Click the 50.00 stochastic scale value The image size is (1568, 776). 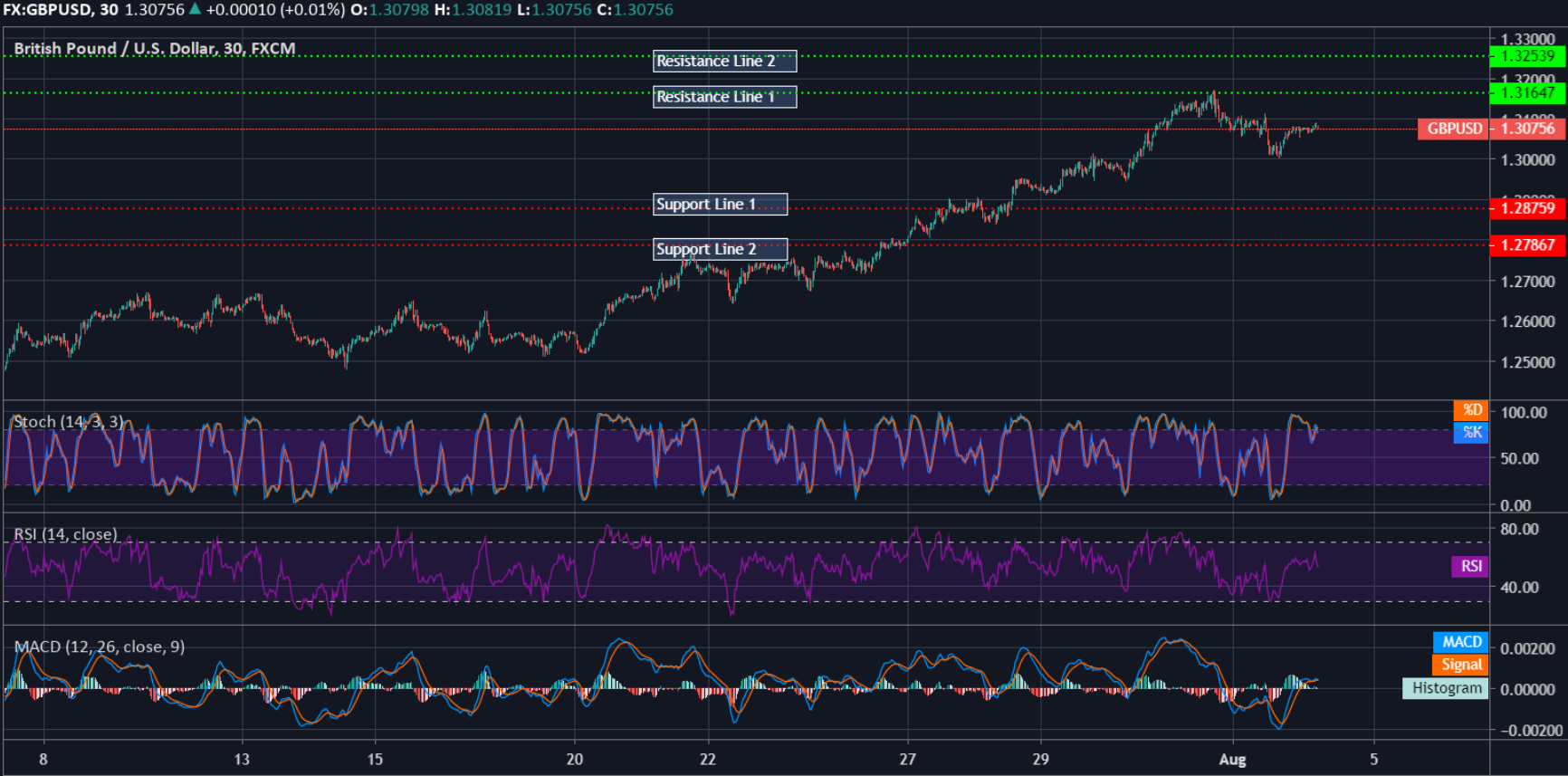pos(1519,459)
